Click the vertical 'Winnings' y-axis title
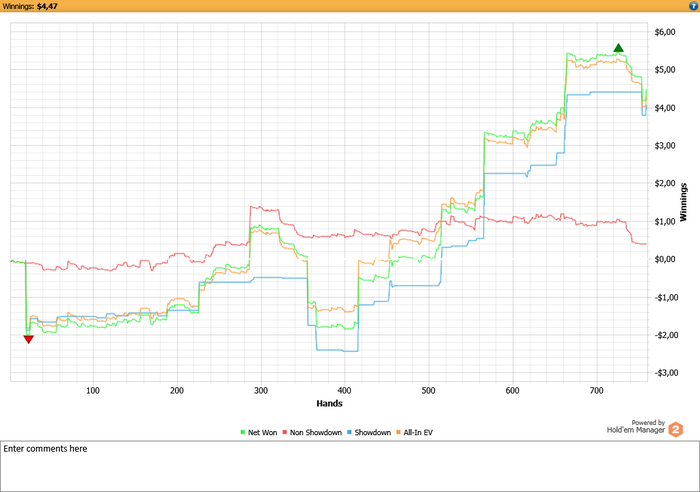The height and width of the screenshot is (492, 700). coord(683,202)
